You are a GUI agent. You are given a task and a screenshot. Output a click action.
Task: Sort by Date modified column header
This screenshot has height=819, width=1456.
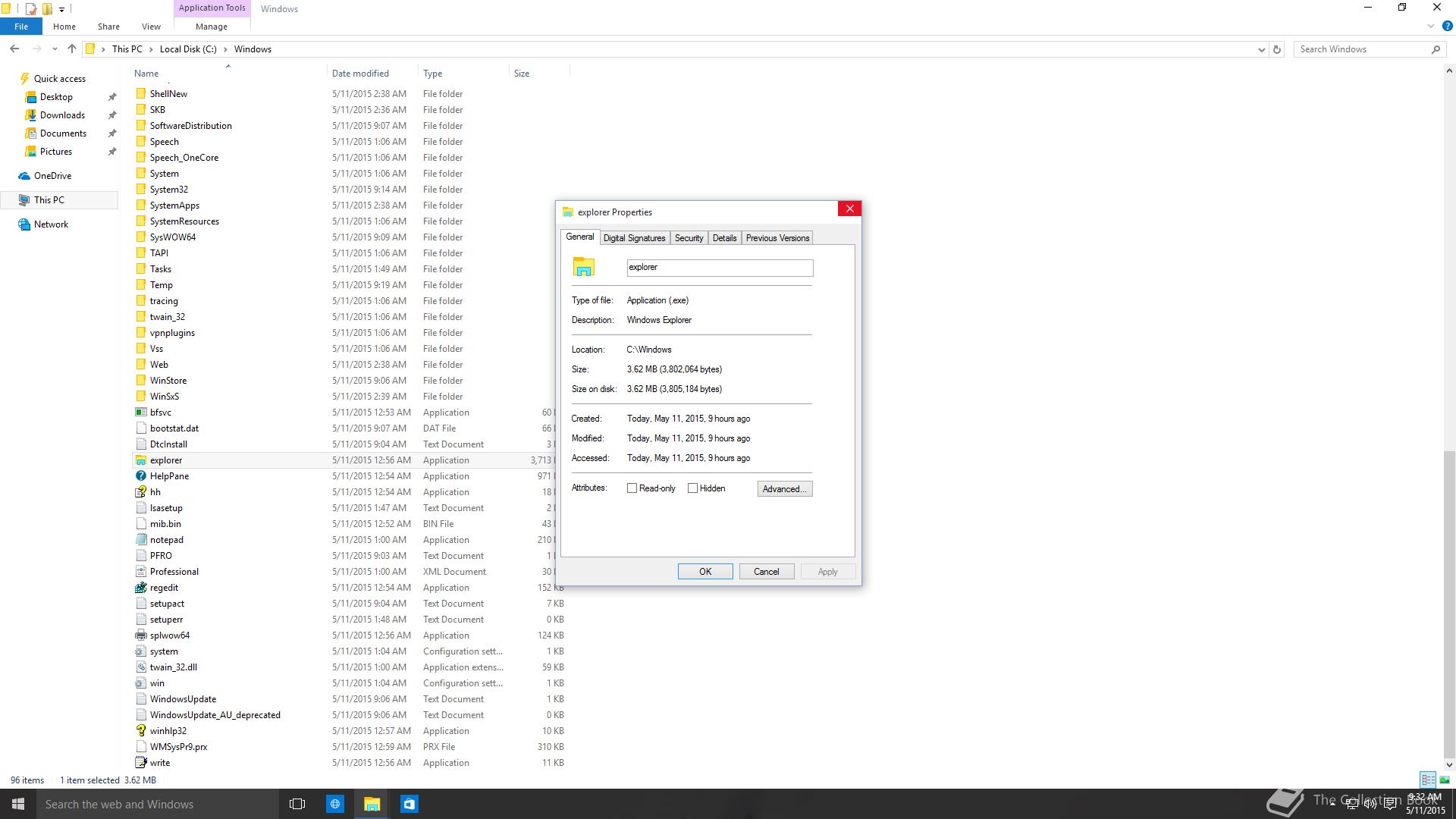pyautogui.click(x=360, y=74)
